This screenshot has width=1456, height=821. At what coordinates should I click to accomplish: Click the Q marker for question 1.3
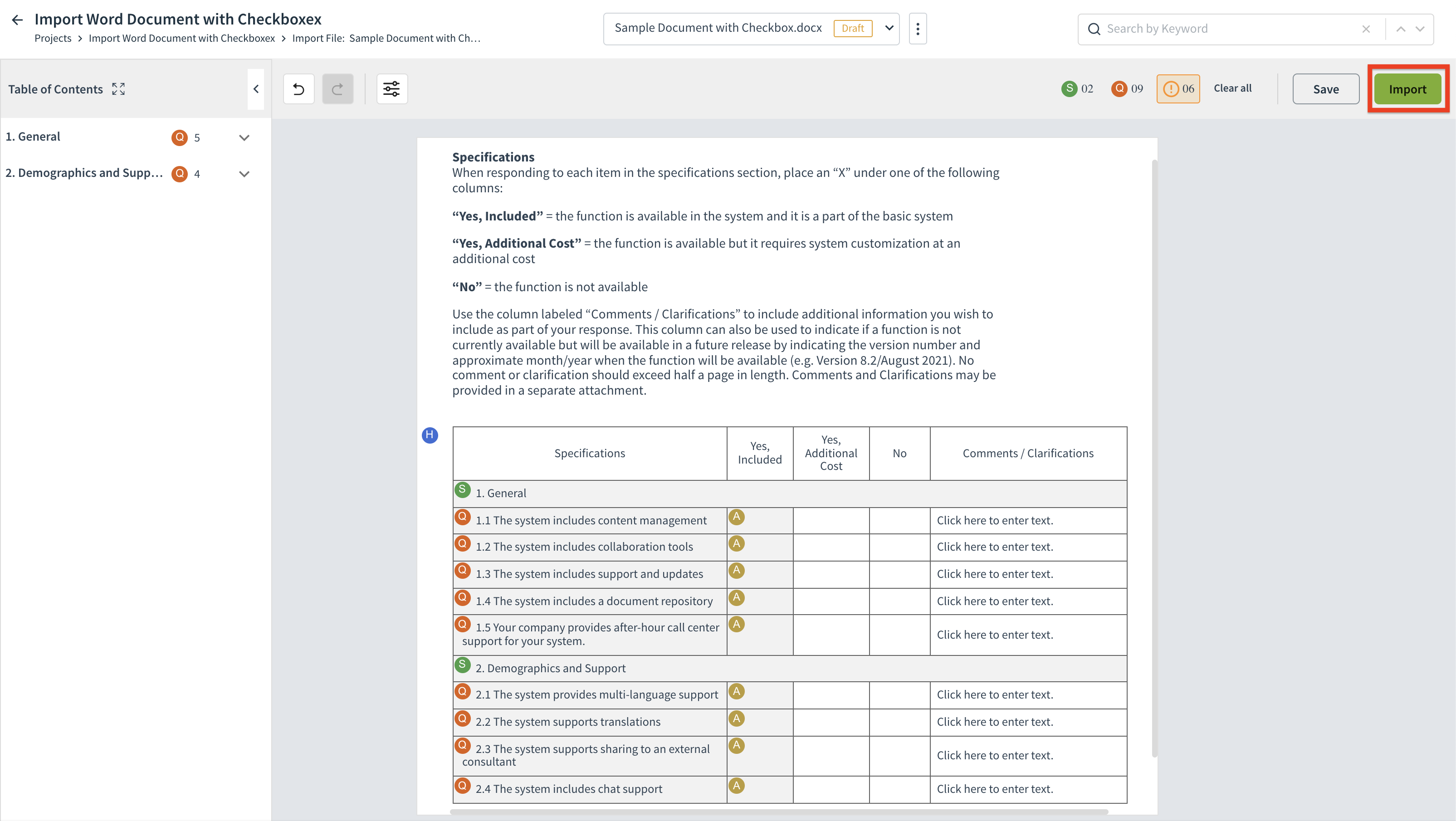click(462, 571)
